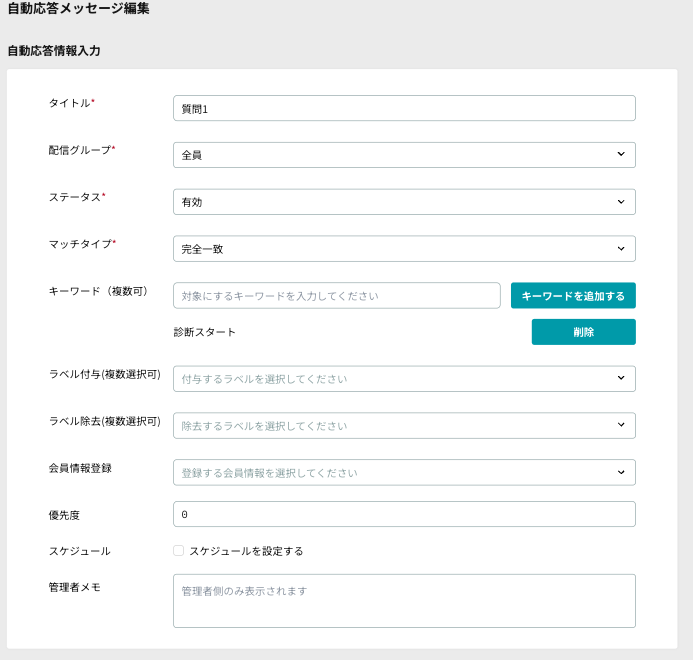Viewport: 693px width, 660px height.
Task: Enable the スケジュールを設定する checkbox
Action: [179, 550]
